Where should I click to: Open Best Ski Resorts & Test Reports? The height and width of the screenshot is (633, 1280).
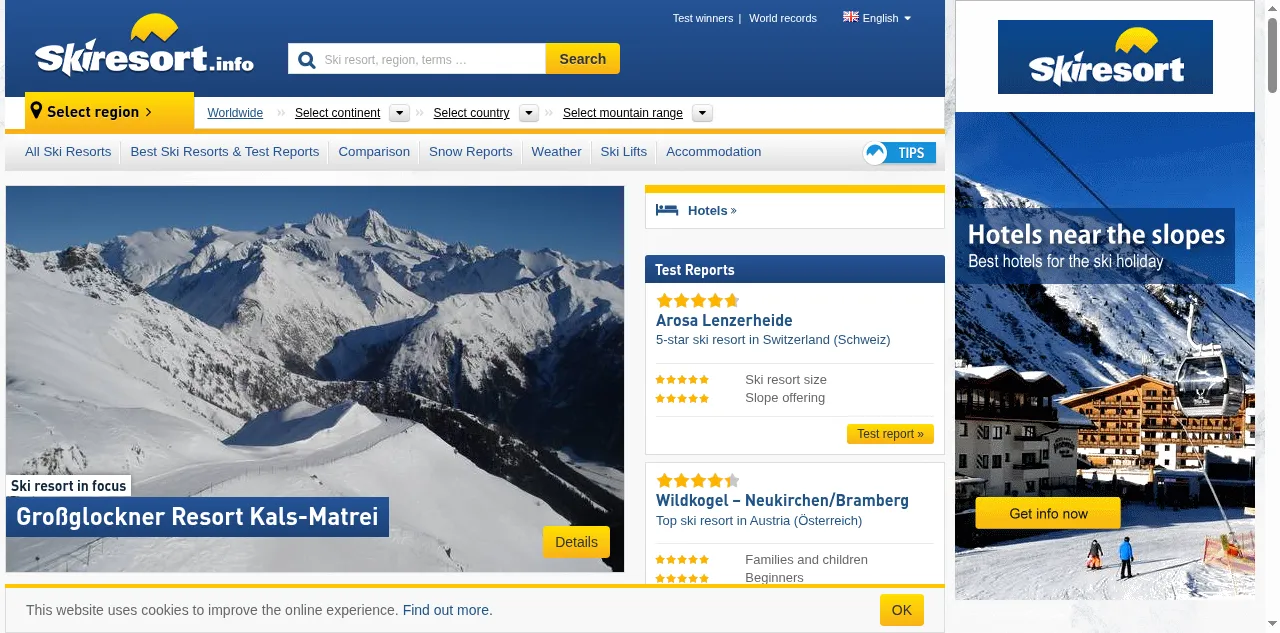[x=225, y=152]
